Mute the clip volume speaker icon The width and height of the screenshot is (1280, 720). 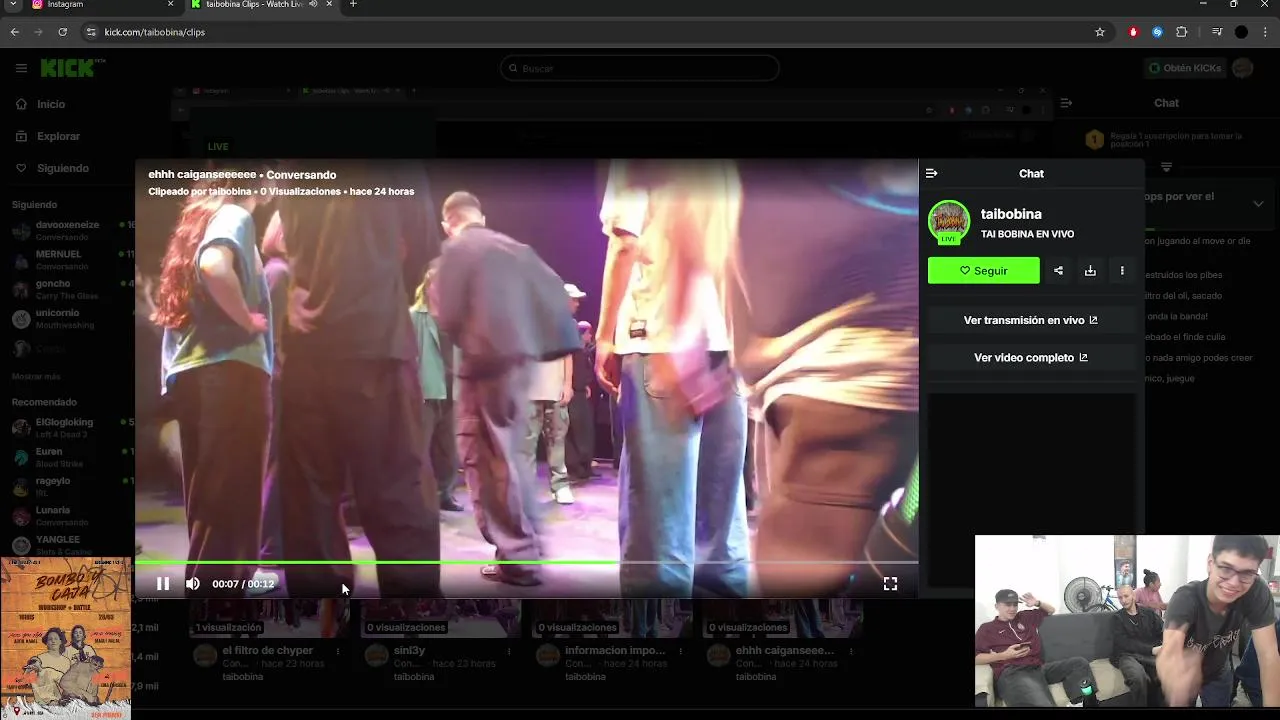193,584
